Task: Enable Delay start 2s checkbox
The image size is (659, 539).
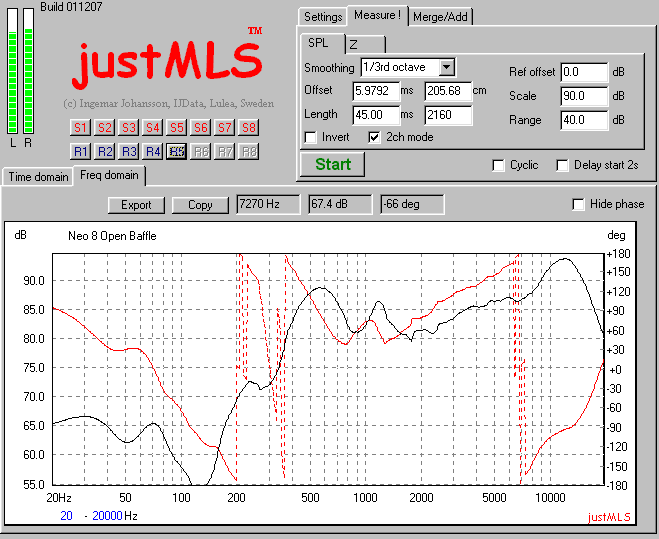Action: [x=562, y=165]
